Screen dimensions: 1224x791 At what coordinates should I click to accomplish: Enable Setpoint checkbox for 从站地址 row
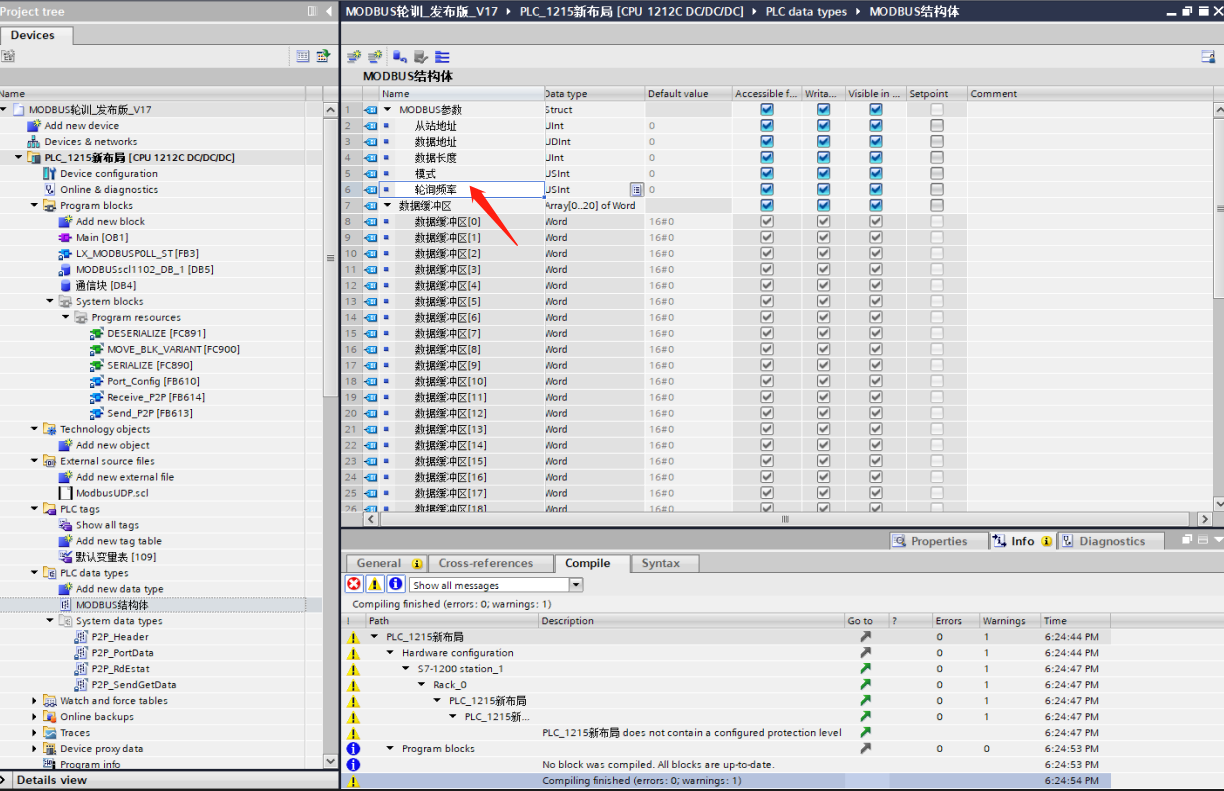coord(937,126)
